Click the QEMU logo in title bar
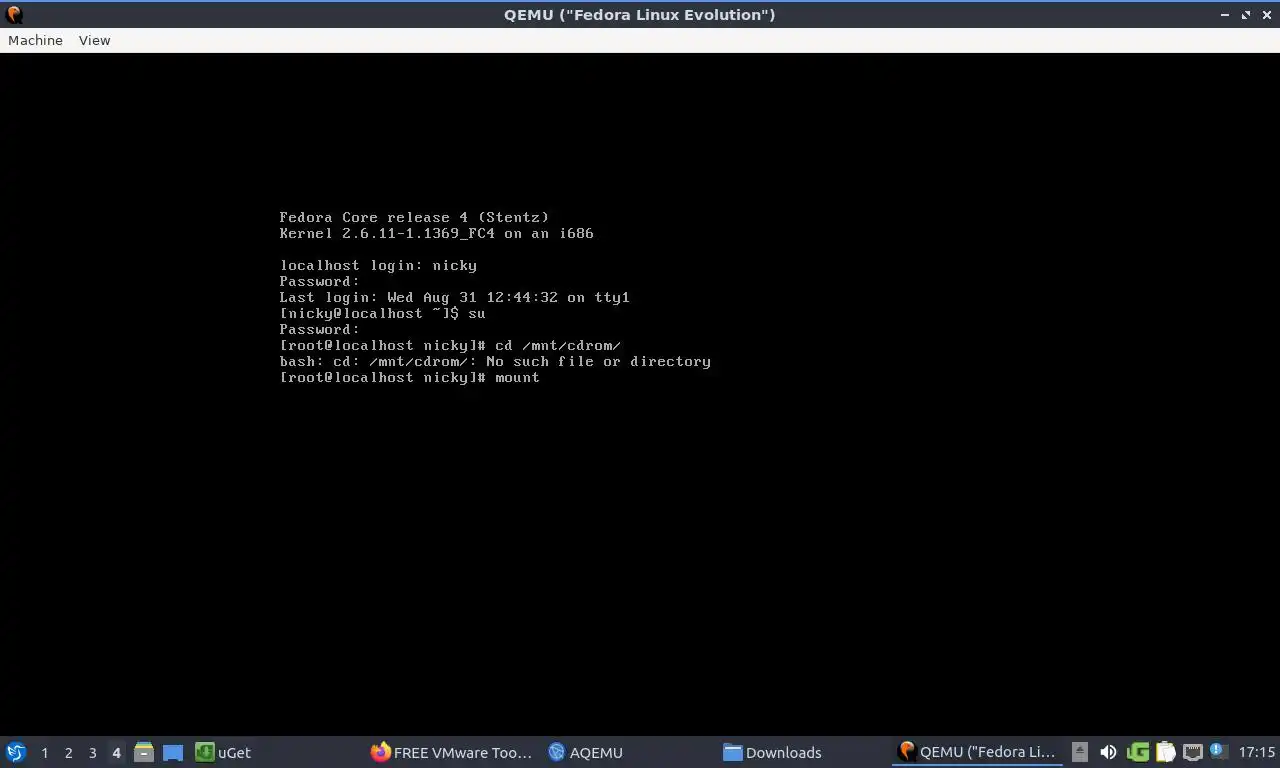Viewport: 1280px width, 768px height. (14, 14)
